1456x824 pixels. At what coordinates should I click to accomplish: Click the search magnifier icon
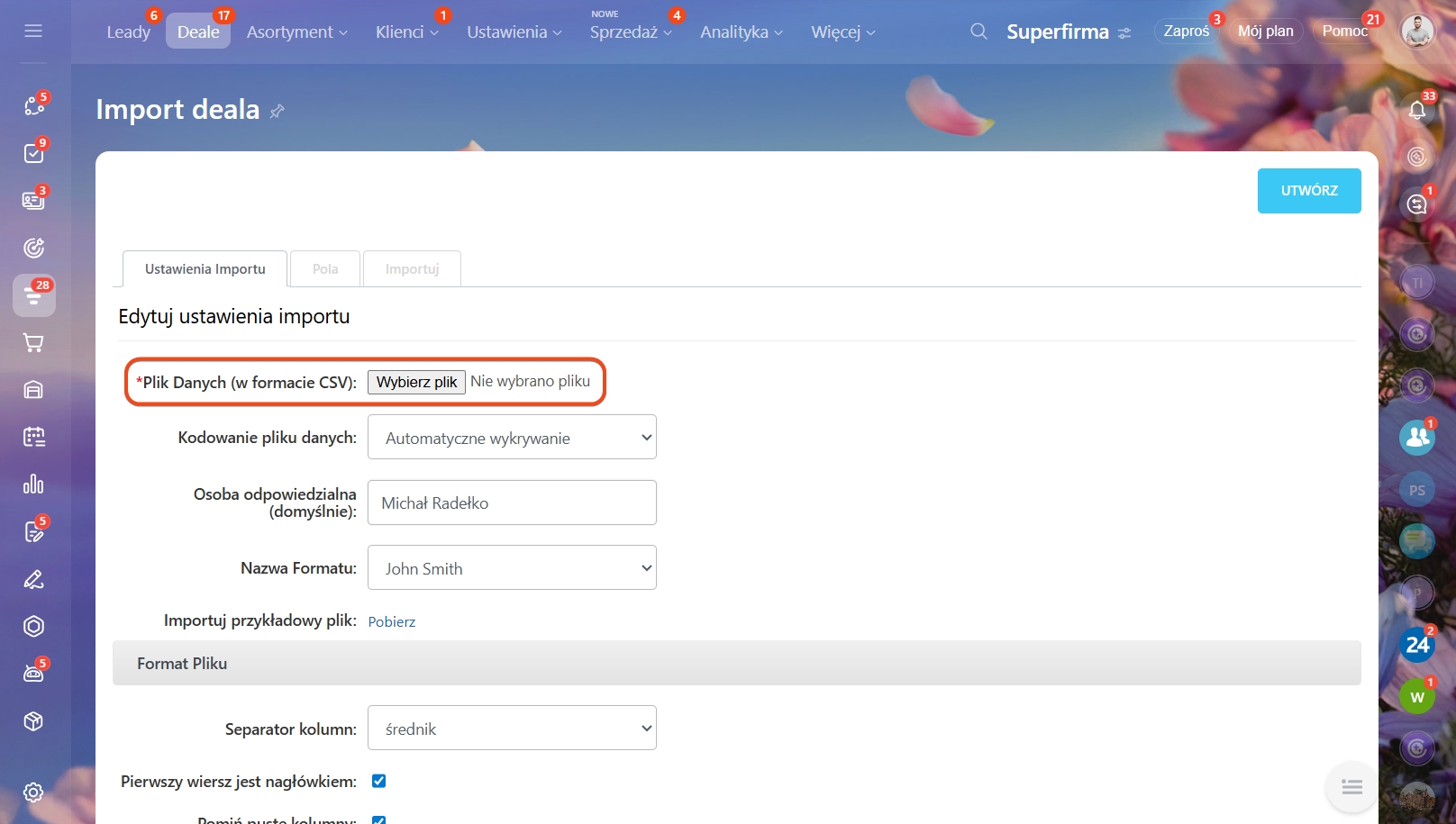click(978, 32)
